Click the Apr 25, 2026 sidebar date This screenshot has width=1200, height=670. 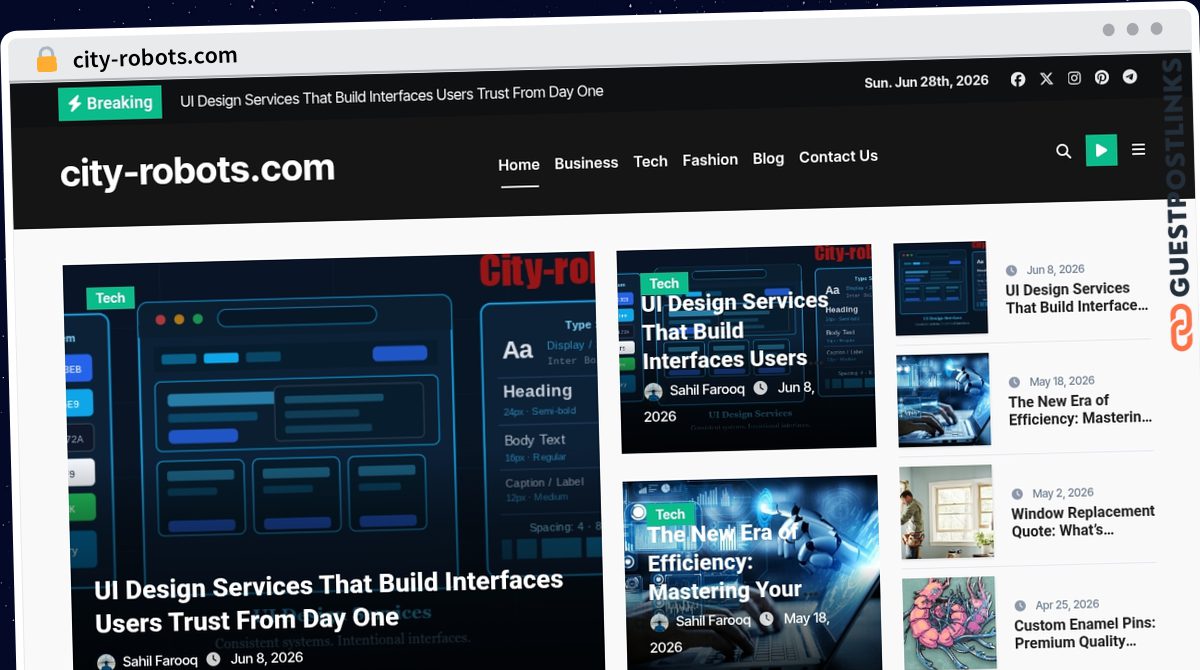coord(1067,605)
